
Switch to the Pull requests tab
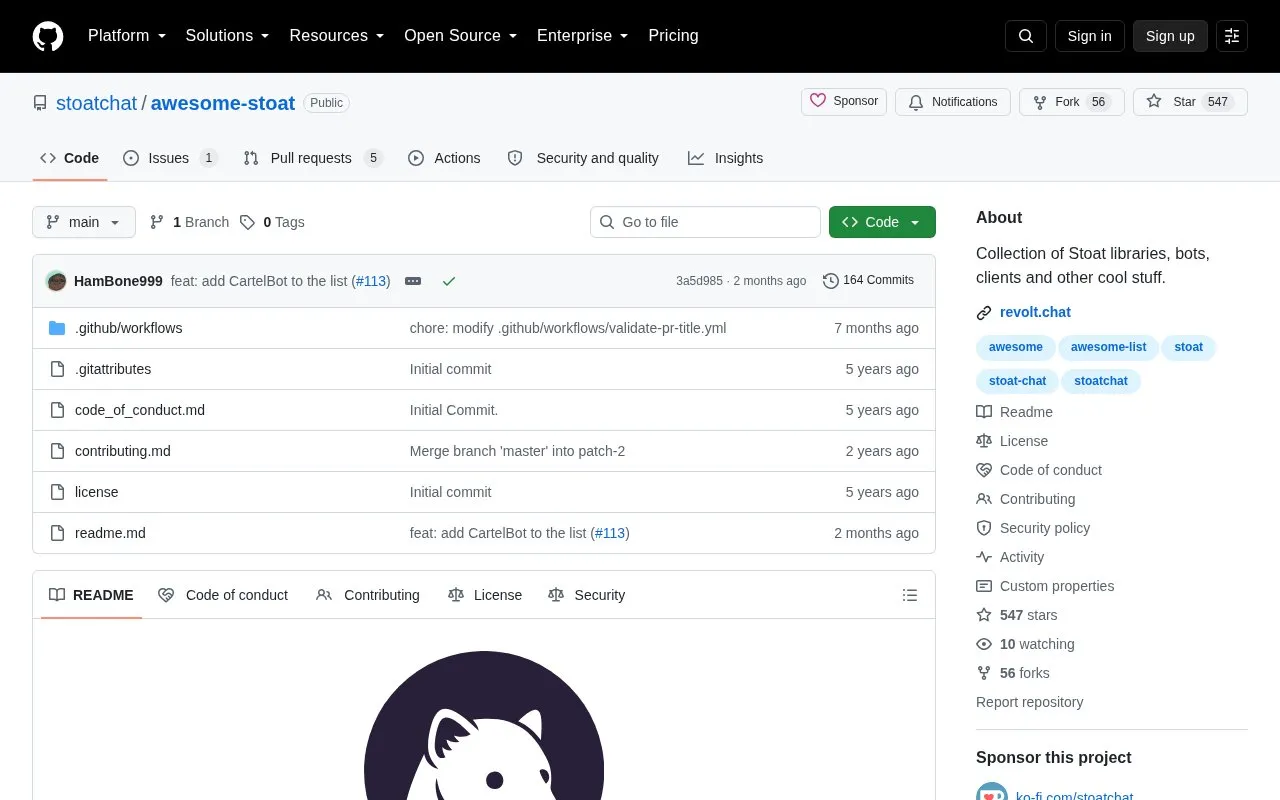click(313, 158)
